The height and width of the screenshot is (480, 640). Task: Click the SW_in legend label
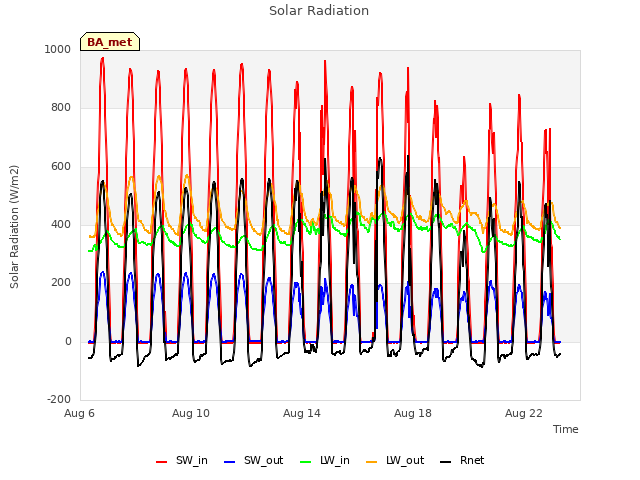[x=191, y=460]
